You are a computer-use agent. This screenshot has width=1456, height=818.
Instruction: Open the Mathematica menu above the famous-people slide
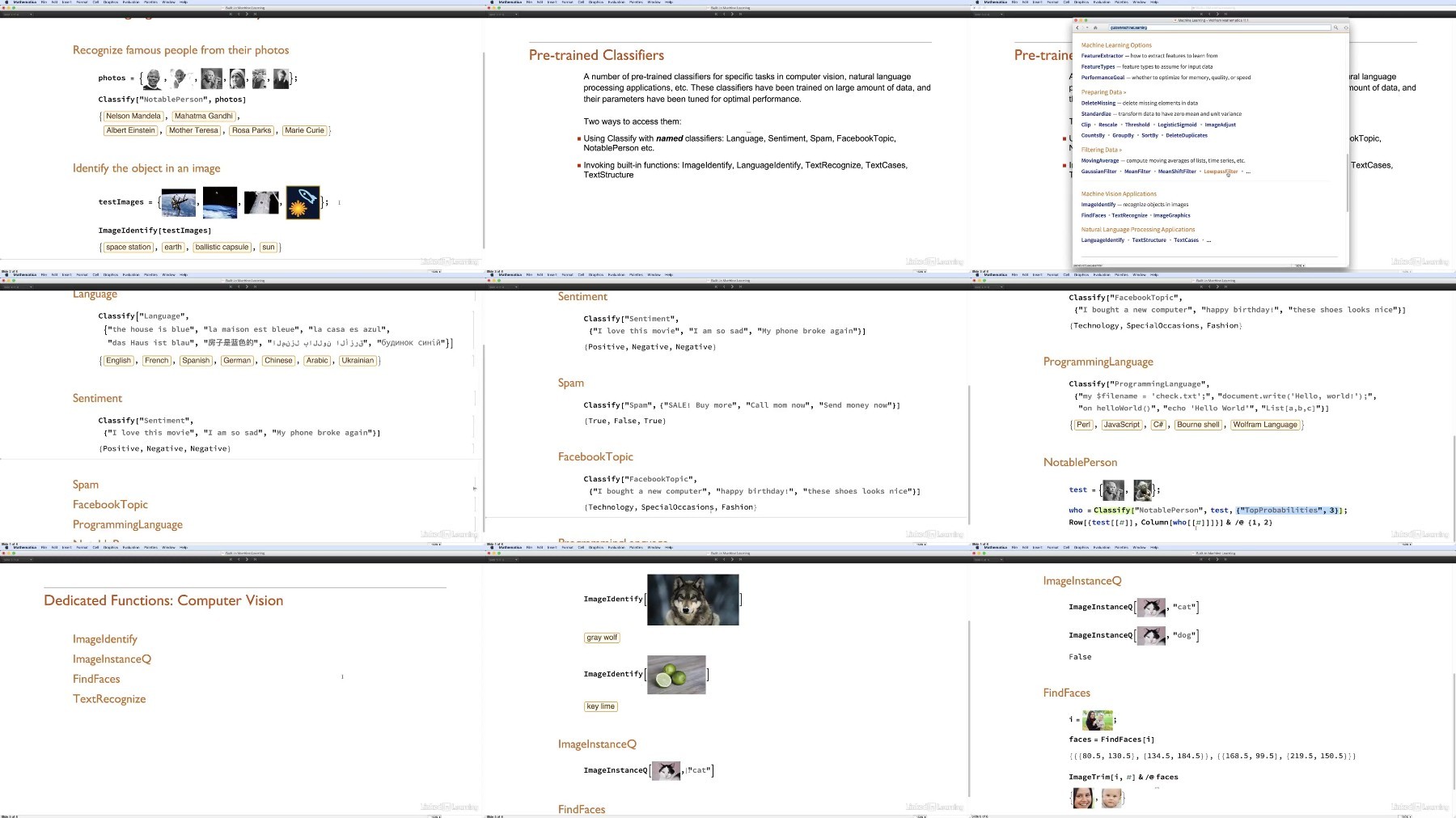24,2
